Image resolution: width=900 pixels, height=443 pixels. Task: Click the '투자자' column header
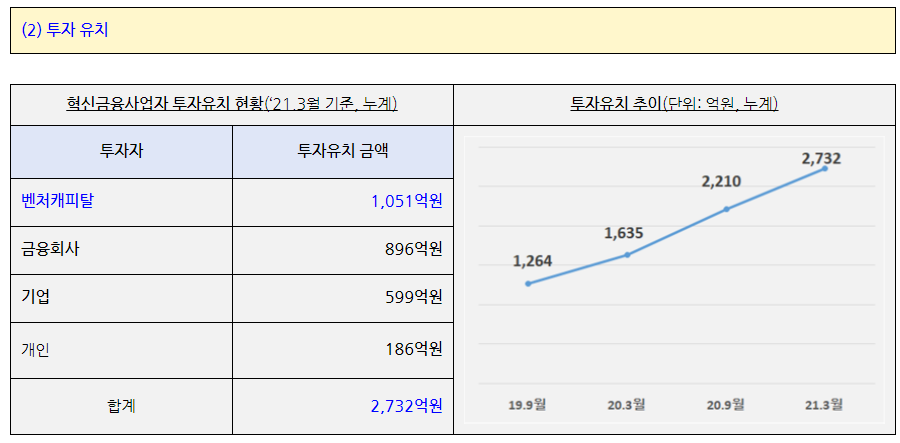point(122,152)
